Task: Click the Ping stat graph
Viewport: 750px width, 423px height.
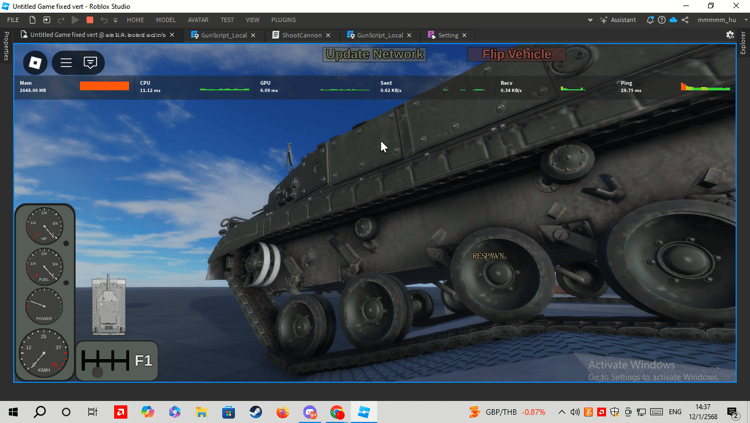Action: (706, 87)
